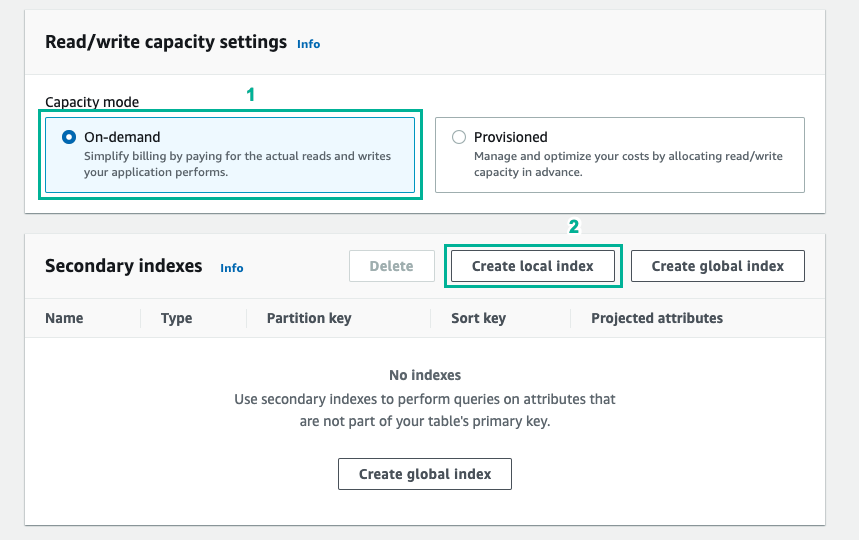
Task: Sort by the Name column header
Action: (64, 318)
